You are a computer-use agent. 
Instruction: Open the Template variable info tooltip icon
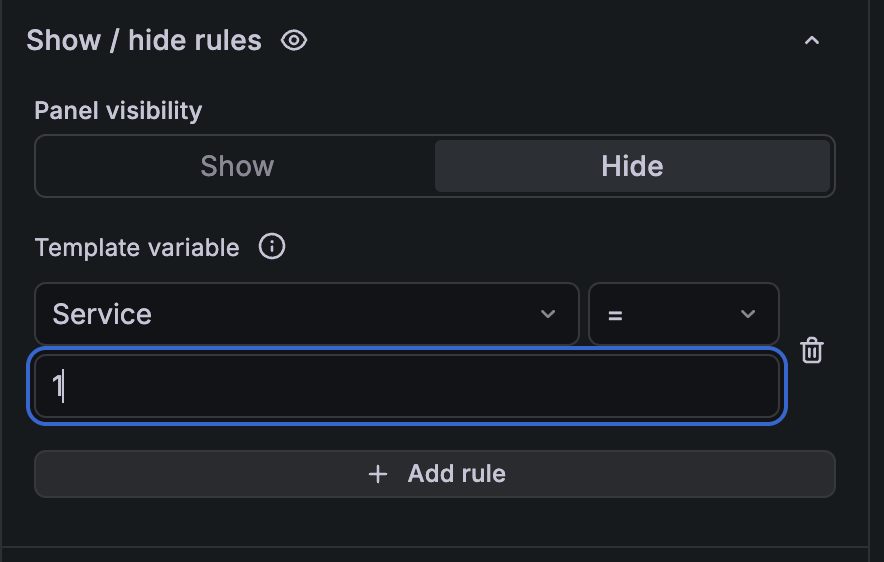click(272, 247)
